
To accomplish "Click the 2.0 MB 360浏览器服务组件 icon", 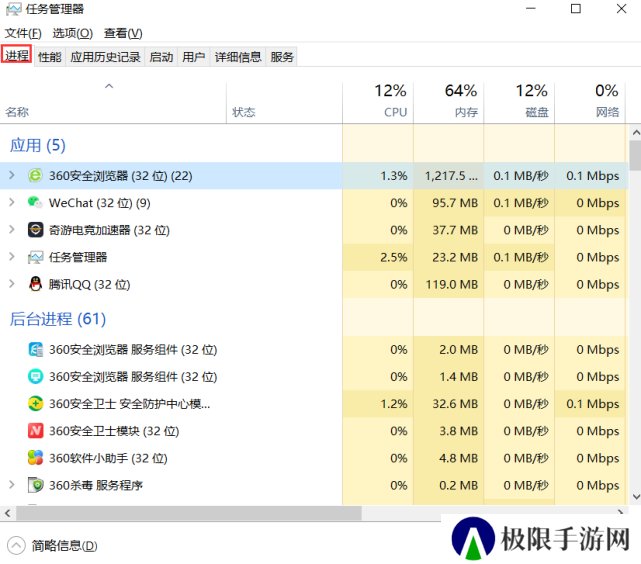I will (x=35, y=350).
